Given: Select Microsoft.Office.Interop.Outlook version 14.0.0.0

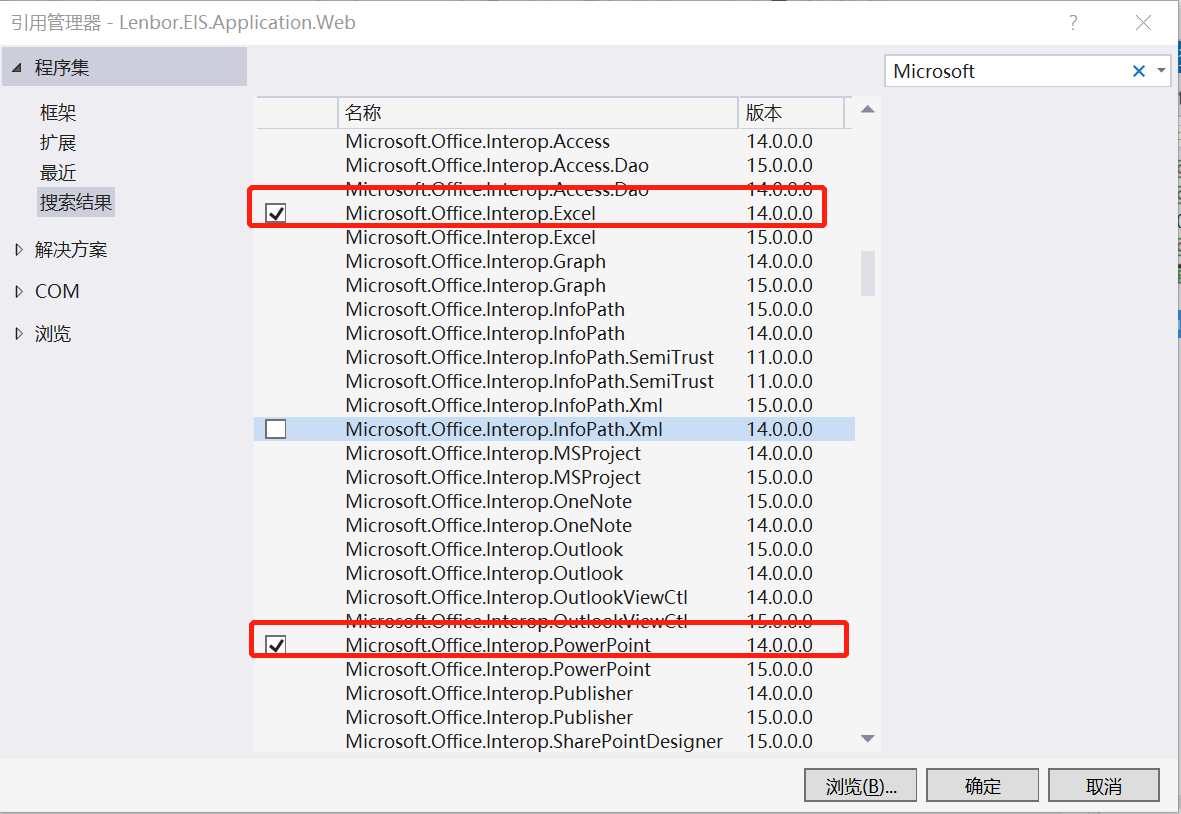Looking at the screenshot, I should point(554,574).
